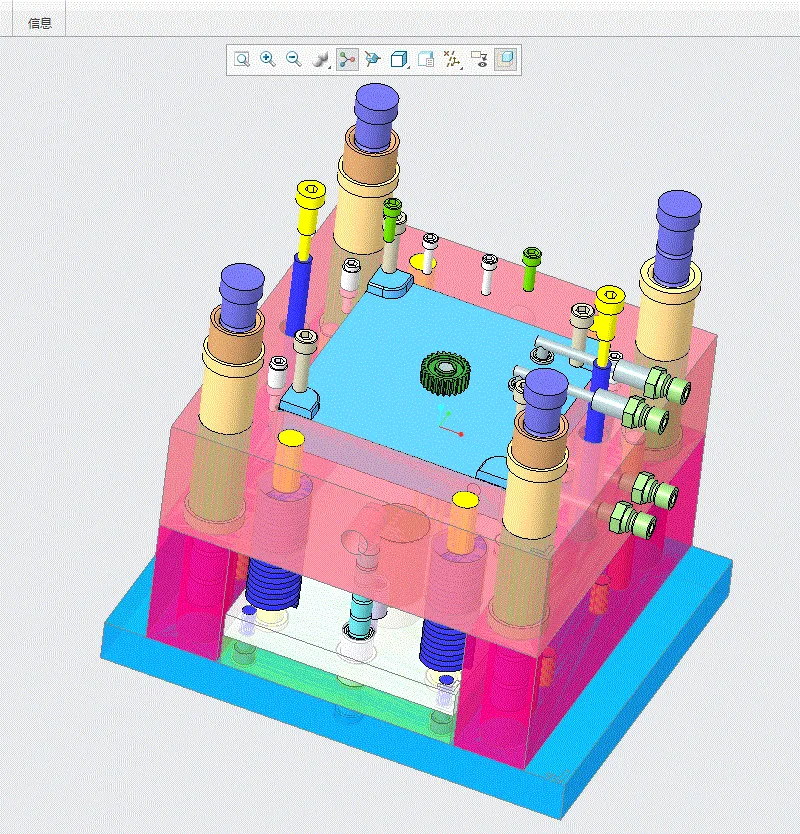Select the measurement tool icon
800x834 pixels.
(x=452, y=59)
